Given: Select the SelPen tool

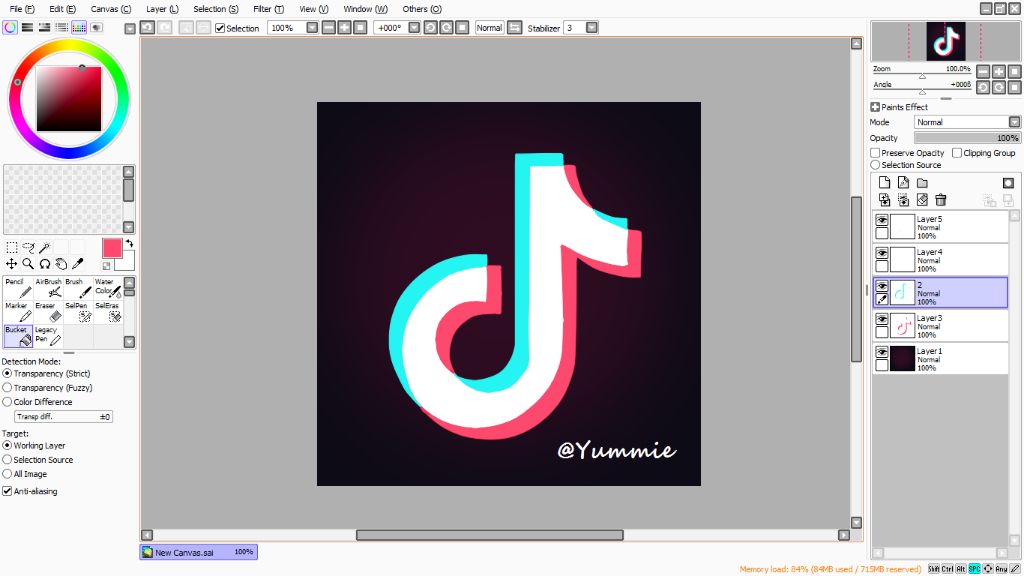Looking at the screenshot, I should pos(80,313).
